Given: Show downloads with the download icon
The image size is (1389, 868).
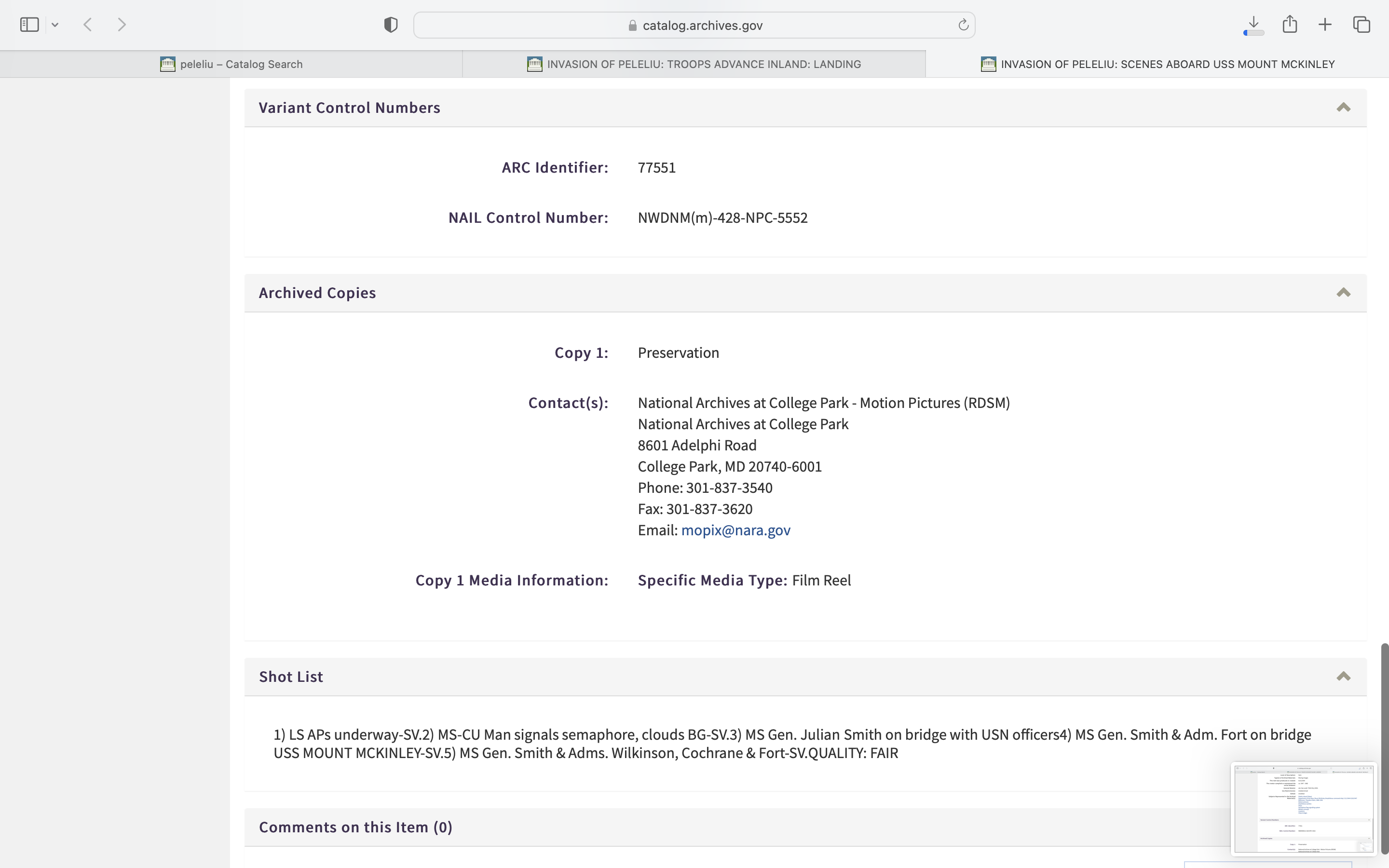Looking at the screenshot, I should (1253, 24).
